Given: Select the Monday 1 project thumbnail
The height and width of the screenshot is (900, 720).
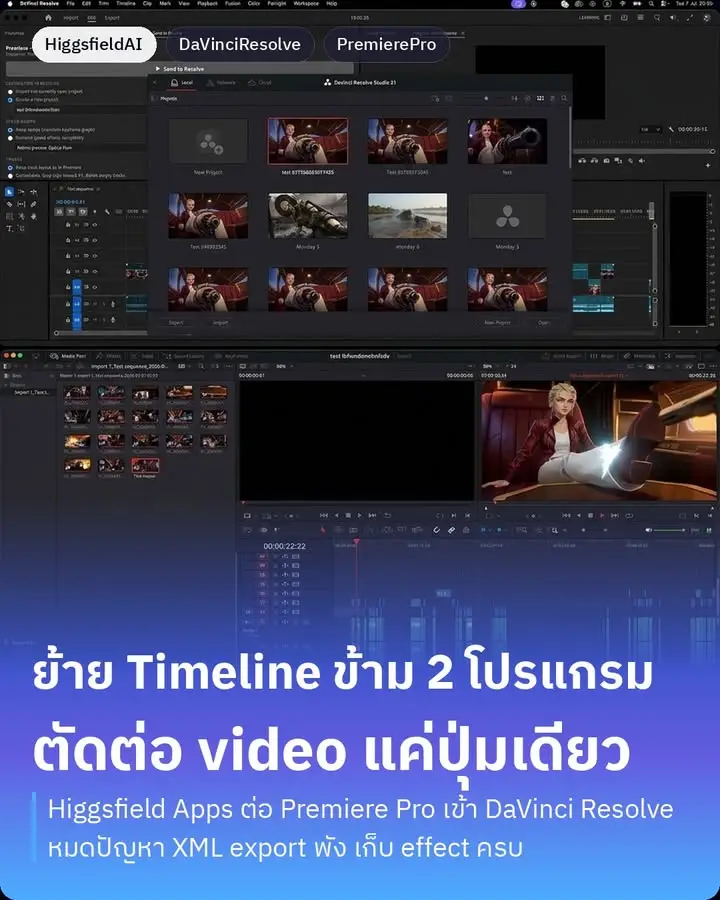Looking at the screenshot, I should (x=308, y=215).
